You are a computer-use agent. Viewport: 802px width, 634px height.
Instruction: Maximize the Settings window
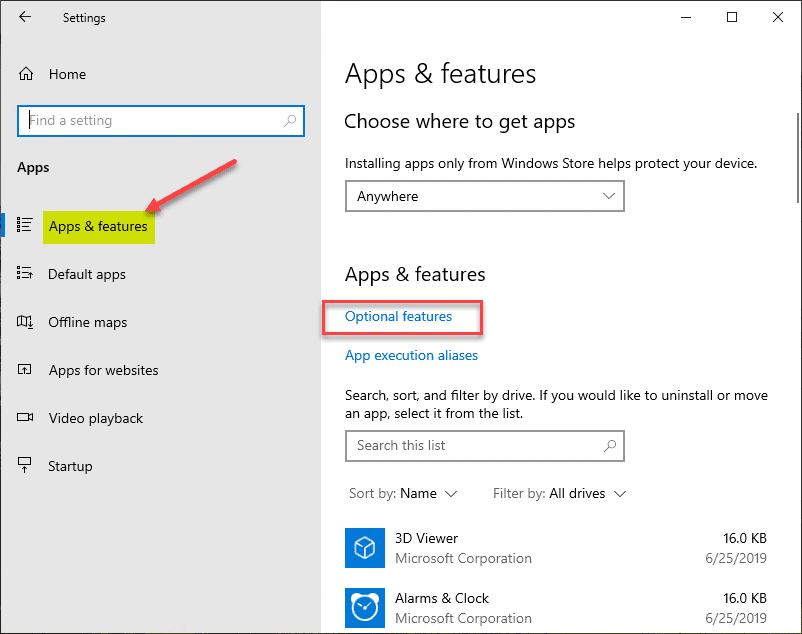[x=732, y=17]
